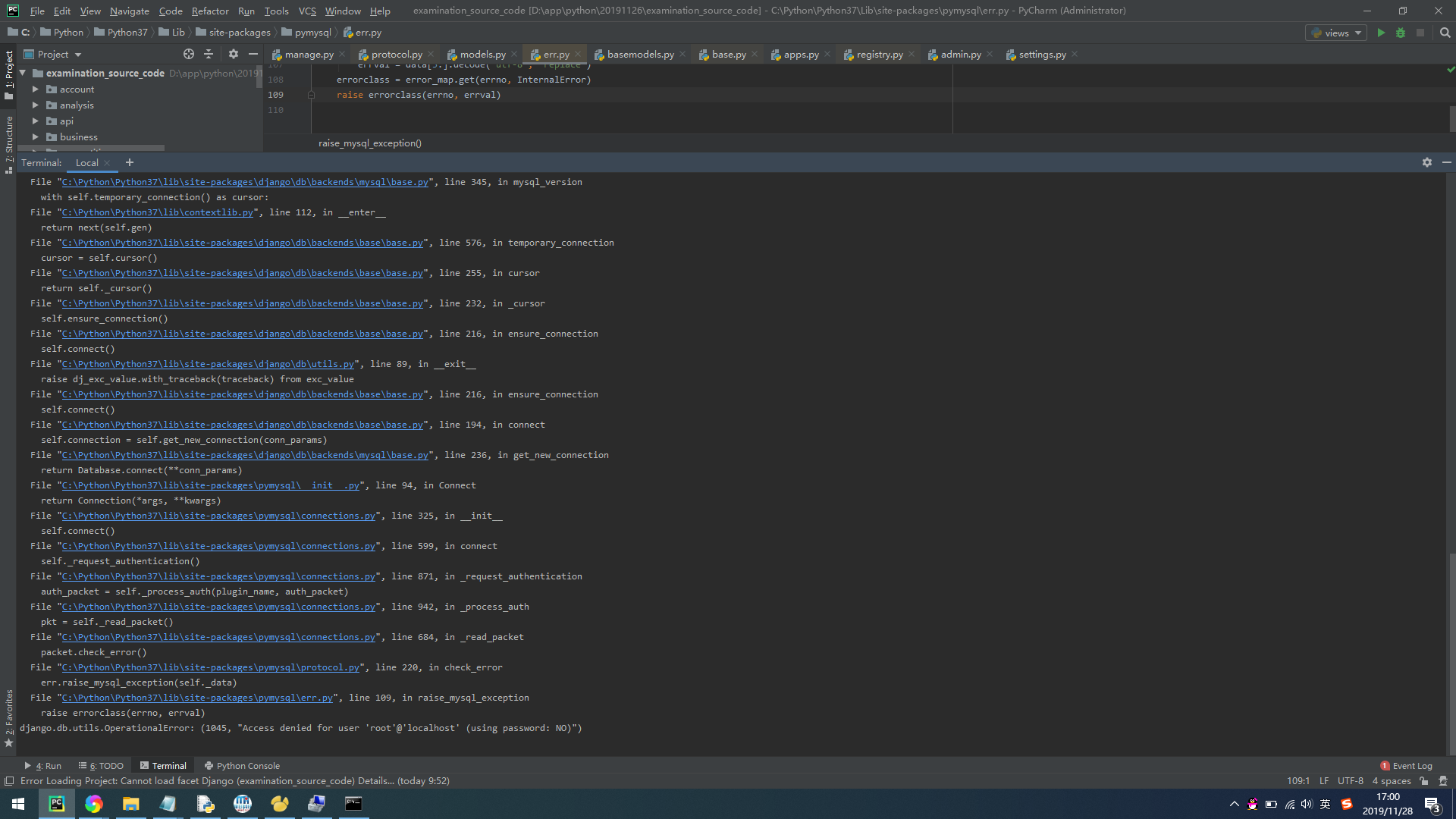The width and height of the screenshot is (1456, 819).
Task: Switch to the manage.py tab
Action: [x=309, y=55]
